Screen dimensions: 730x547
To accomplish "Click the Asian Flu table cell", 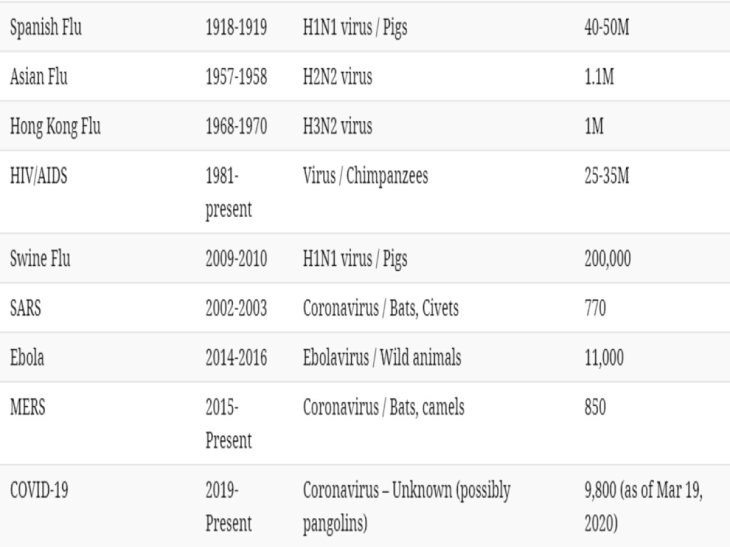I will pos(39,77).
